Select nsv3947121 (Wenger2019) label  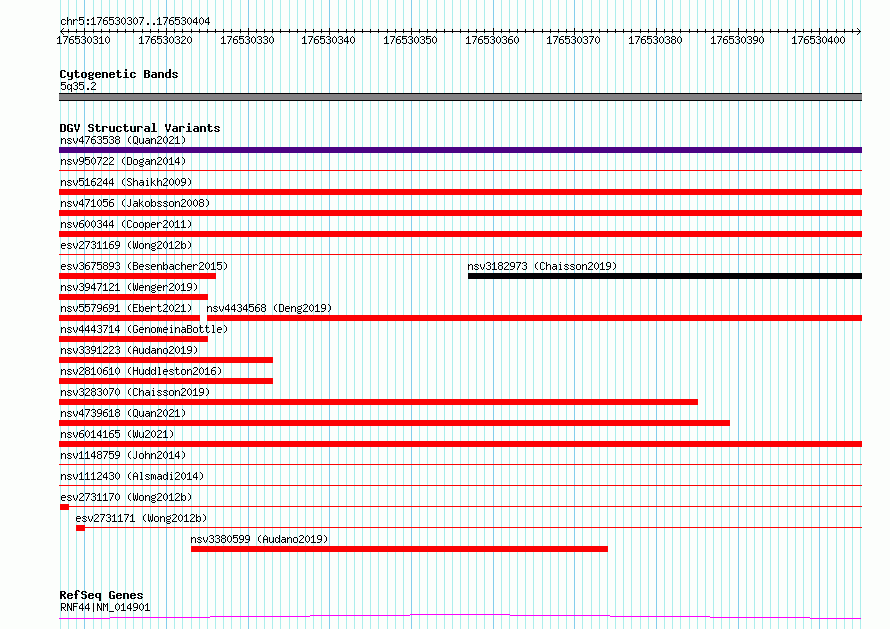coord(129,287)
